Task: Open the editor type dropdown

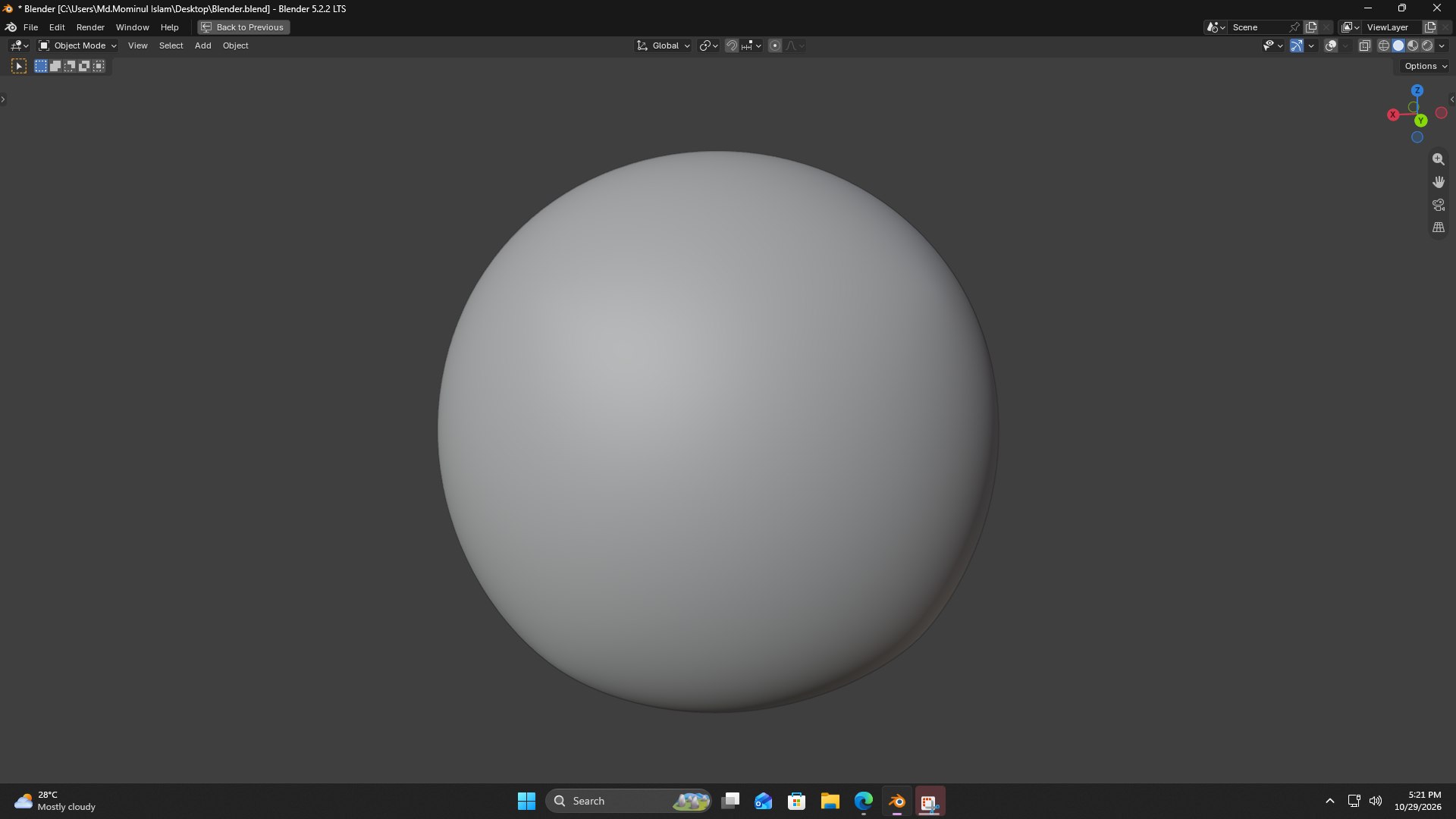Action: (x=19, y=46)
